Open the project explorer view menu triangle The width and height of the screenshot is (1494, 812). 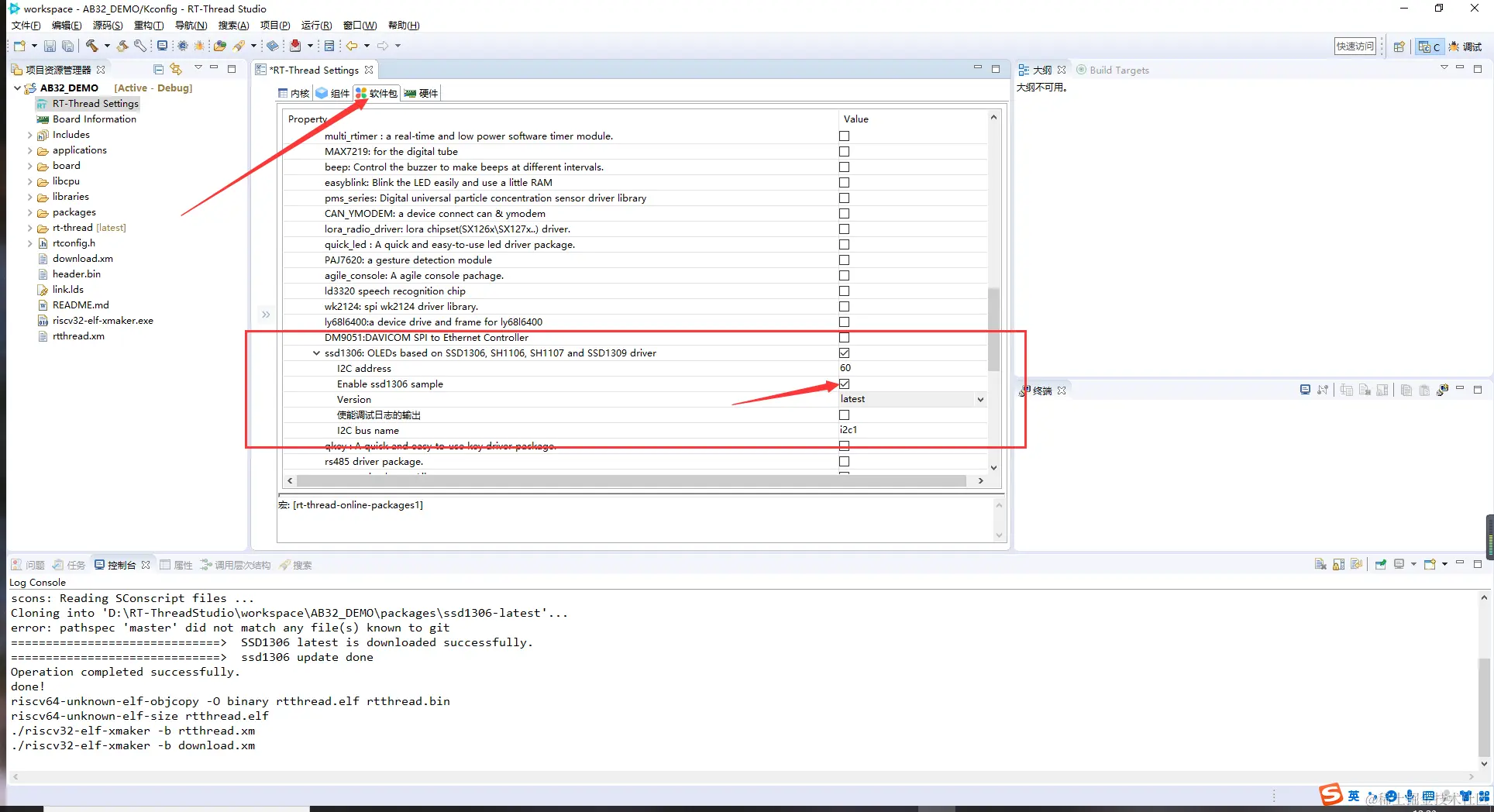[198, 68]
